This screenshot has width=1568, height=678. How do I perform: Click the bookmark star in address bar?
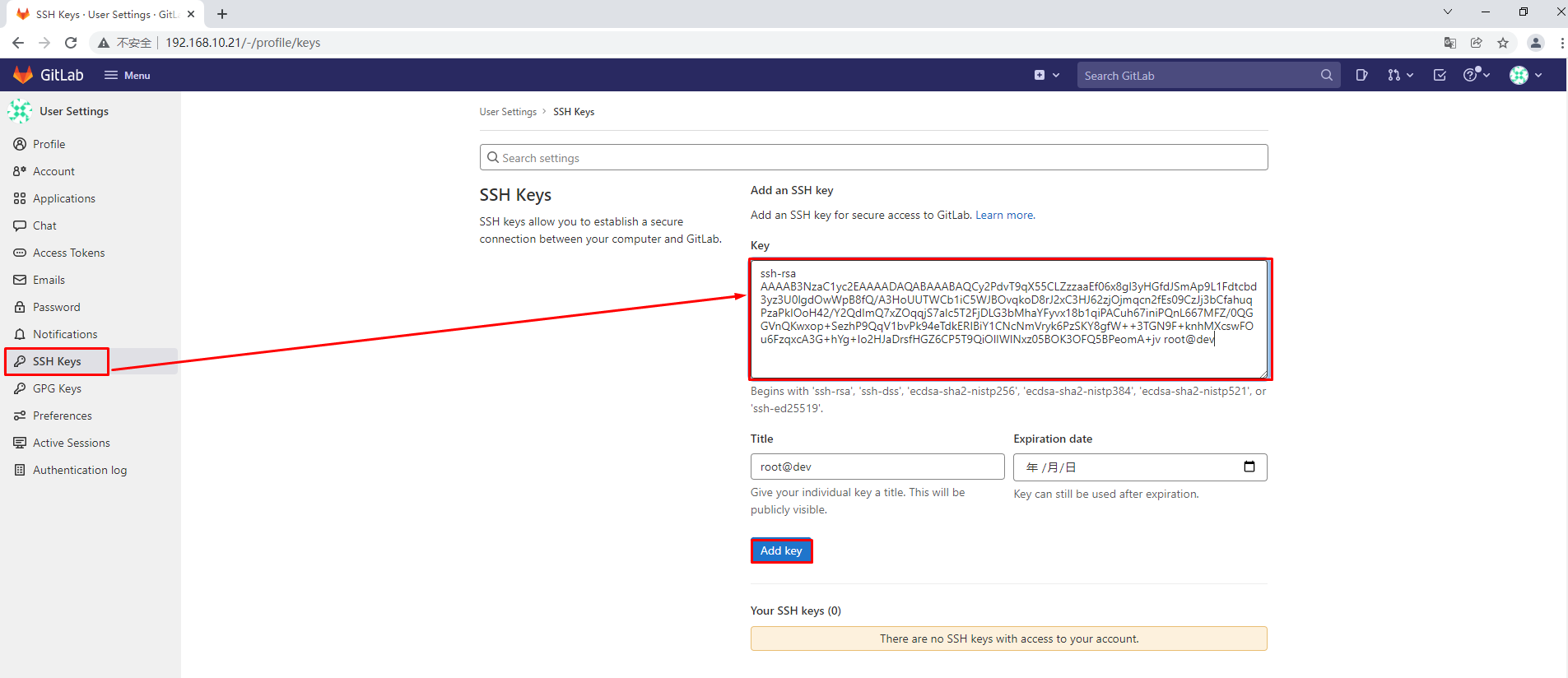(x=1503, y=43)
